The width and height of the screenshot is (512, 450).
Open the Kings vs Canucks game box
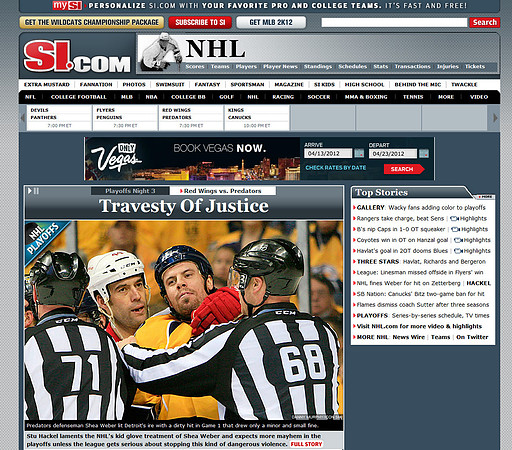(x=257, y=118)
